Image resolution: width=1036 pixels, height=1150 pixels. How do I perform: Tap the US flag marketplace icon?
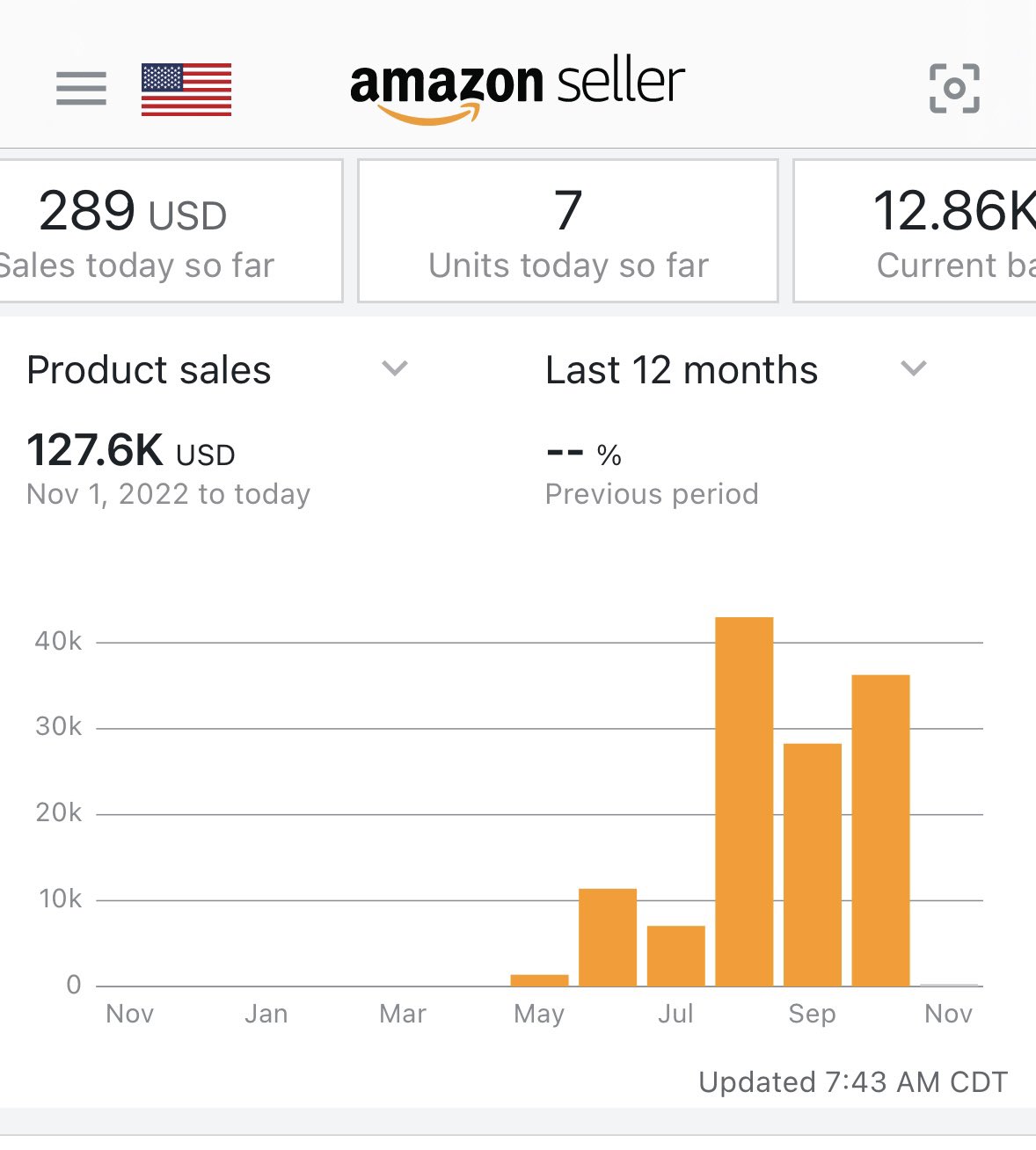pos(186,90)
